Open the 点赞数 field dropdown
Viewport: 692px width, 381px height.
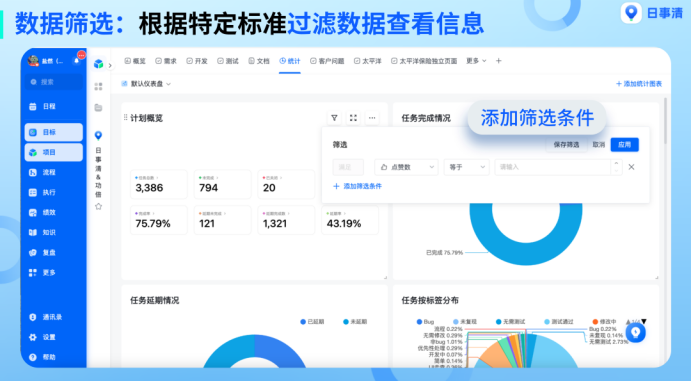pyautogui.click(x=406, y=167)
